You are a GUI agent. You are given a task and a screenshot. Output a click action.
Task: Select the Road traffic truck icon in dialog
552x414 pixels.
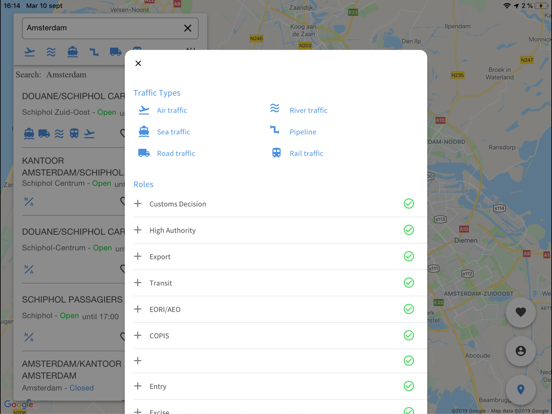(x=144, y=153)
